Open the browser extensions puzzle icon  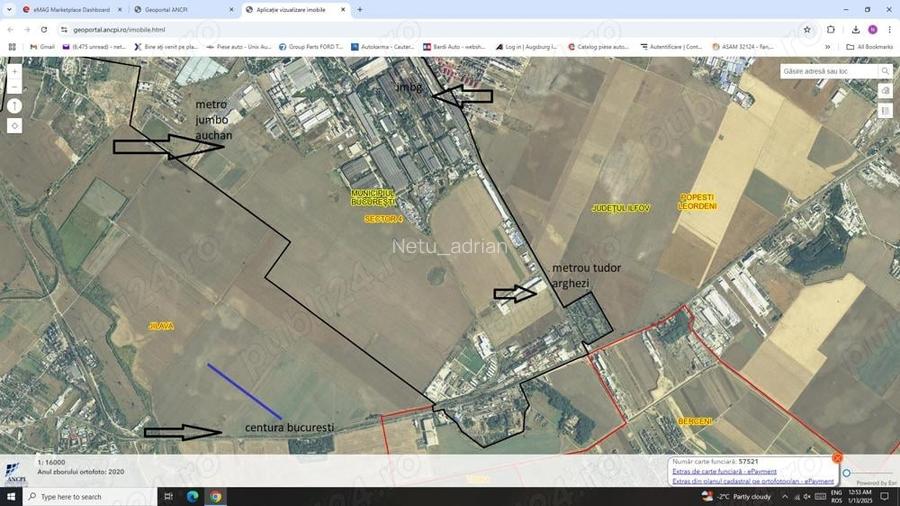(831, 29)
